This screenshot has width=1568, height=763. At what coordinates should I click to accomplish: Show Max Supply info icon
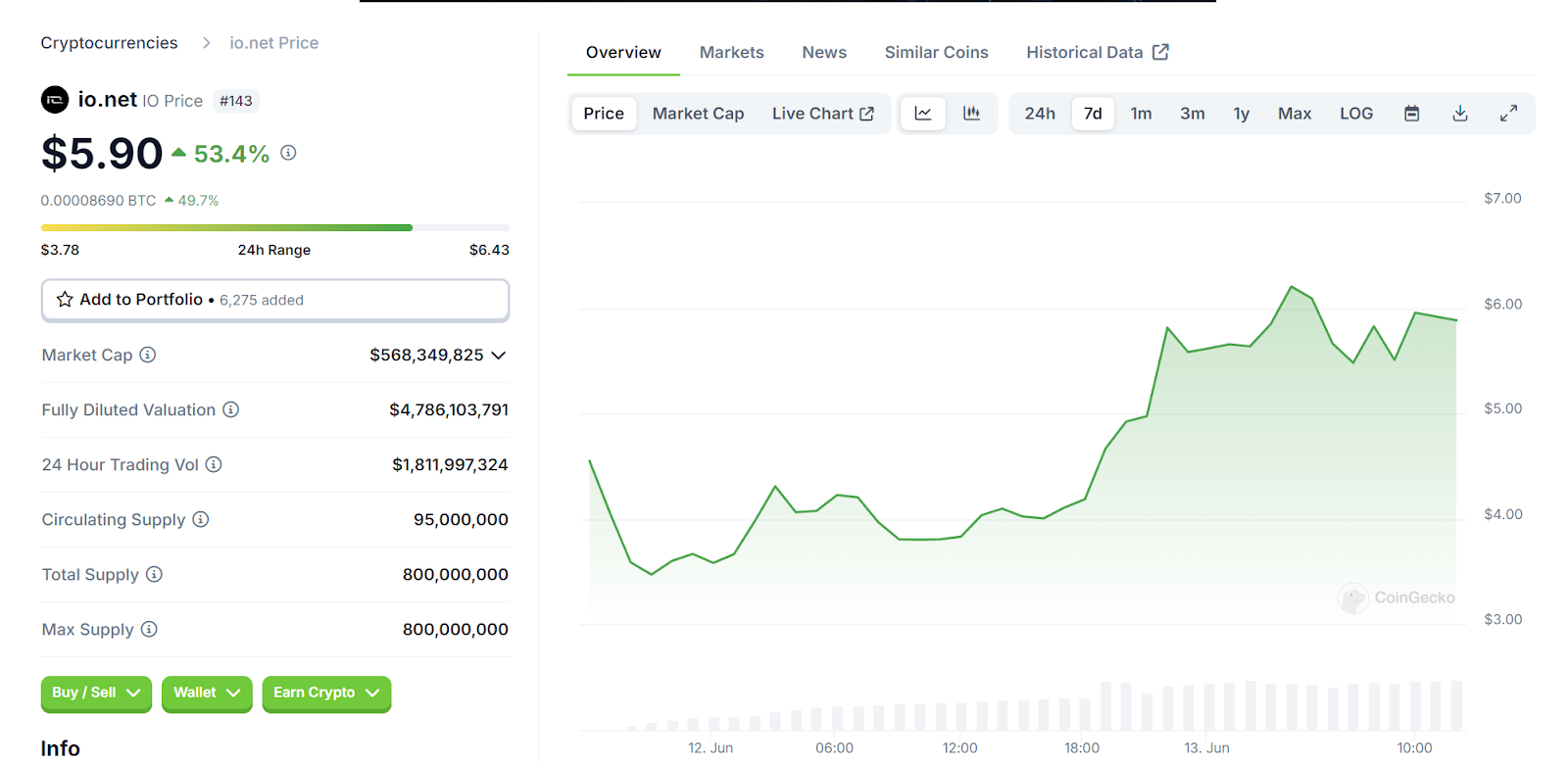click(x=149, y=629)
